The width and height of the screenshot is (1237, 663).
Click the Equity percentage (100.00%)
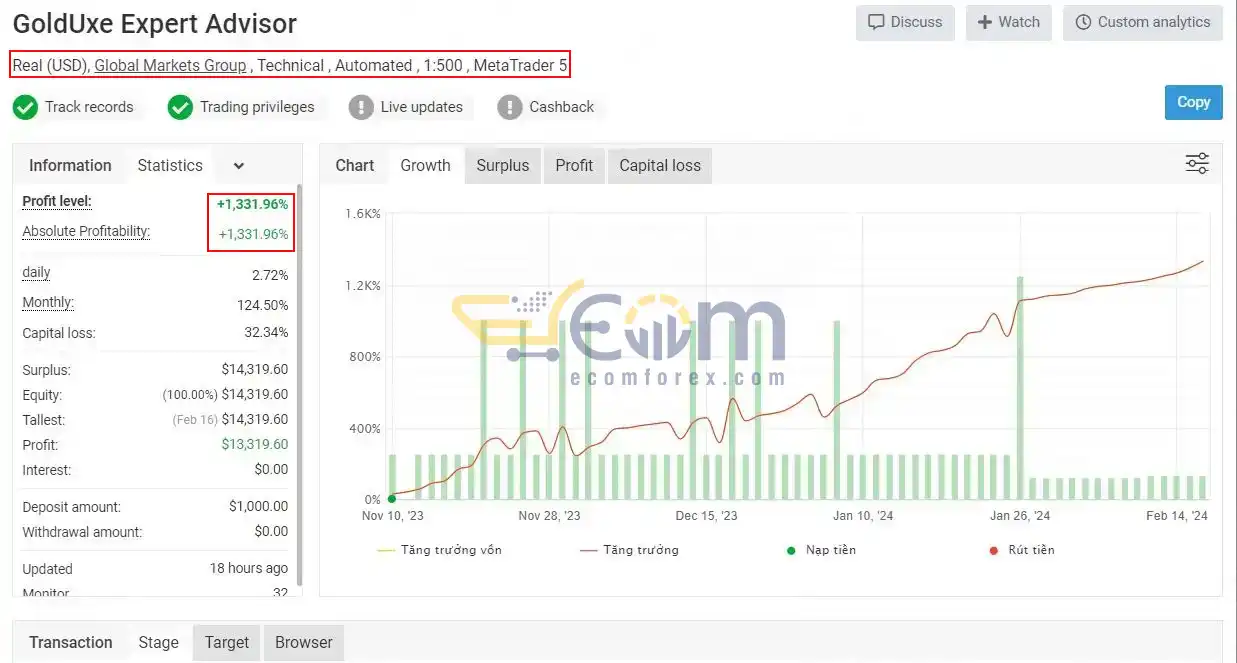click(x=190, y=395)
